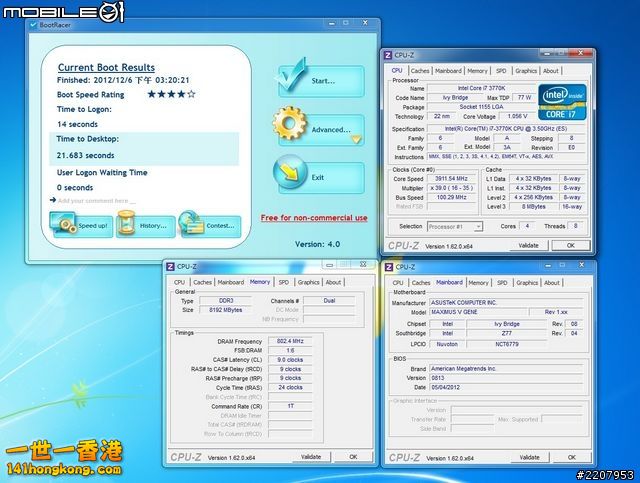Select Graphics tab in the Mainboard CPU-Z window

click(526, 283)
